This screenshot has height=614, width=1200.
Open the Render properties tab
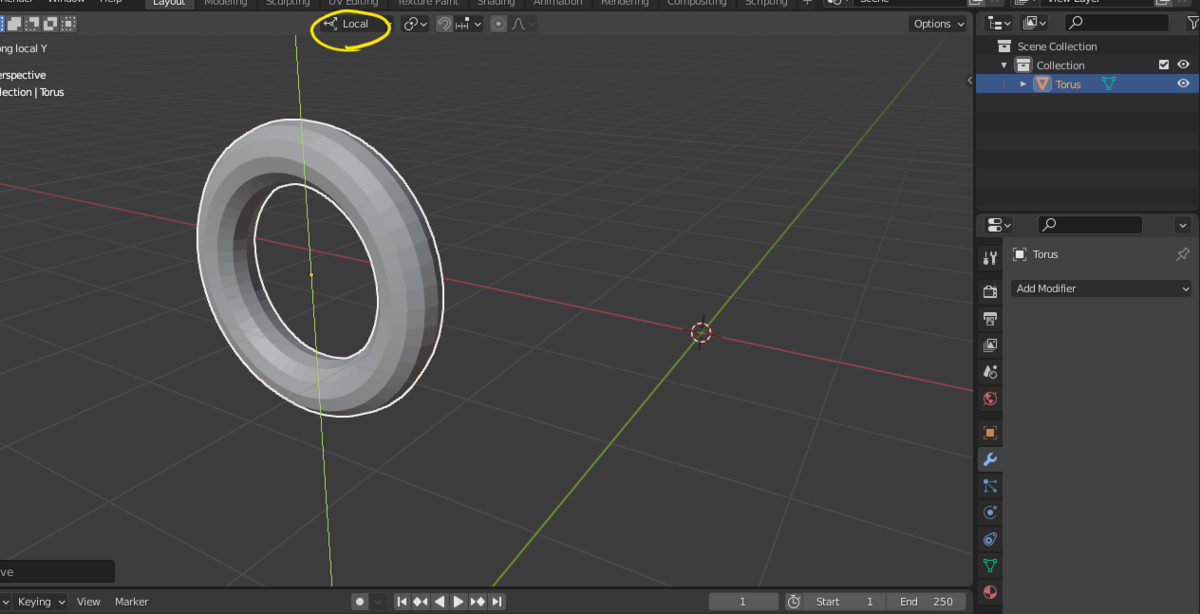[990, 292]
